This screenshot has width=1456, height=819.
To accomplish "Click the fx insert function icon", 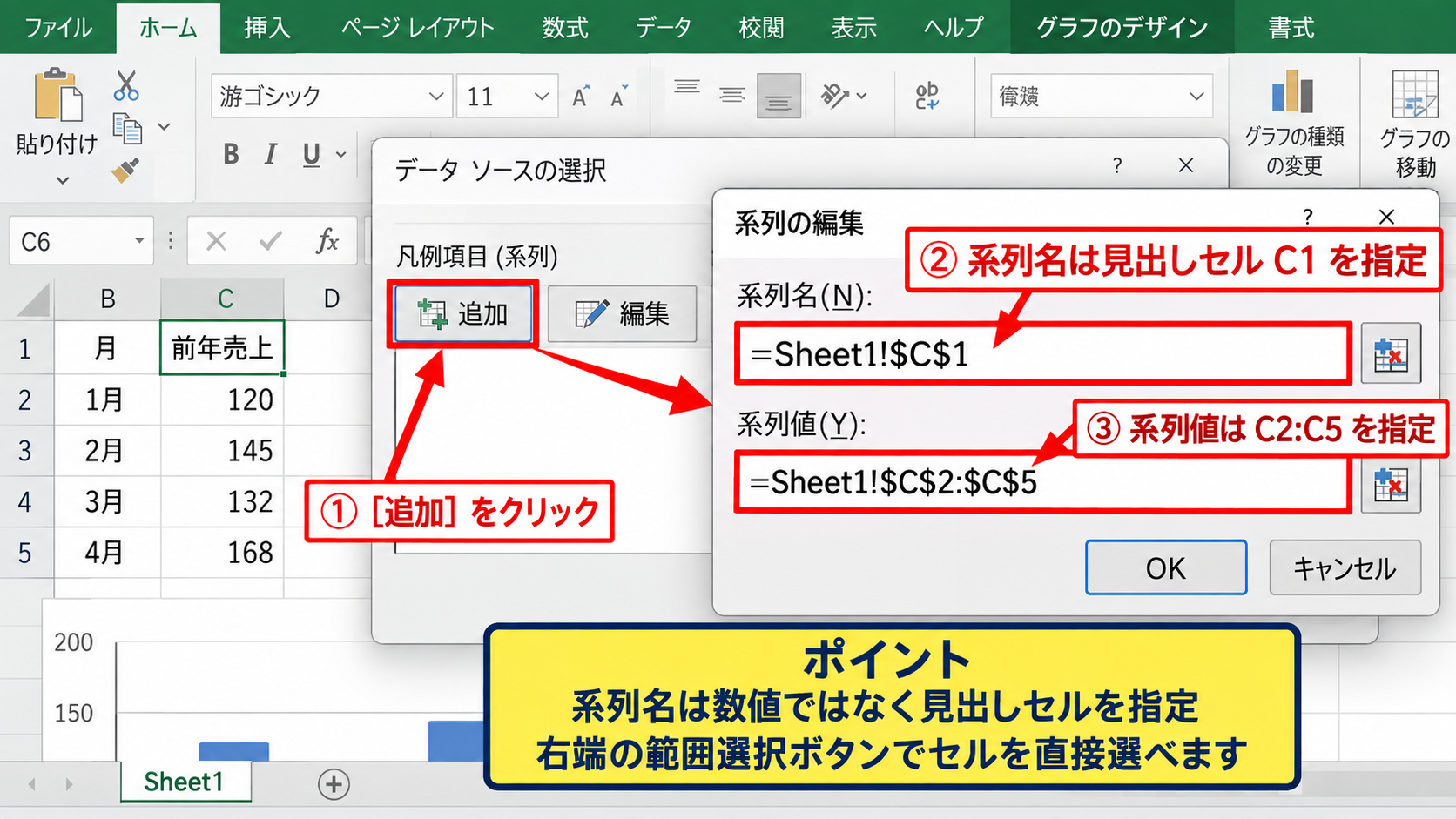I will (x=327, y=241).
